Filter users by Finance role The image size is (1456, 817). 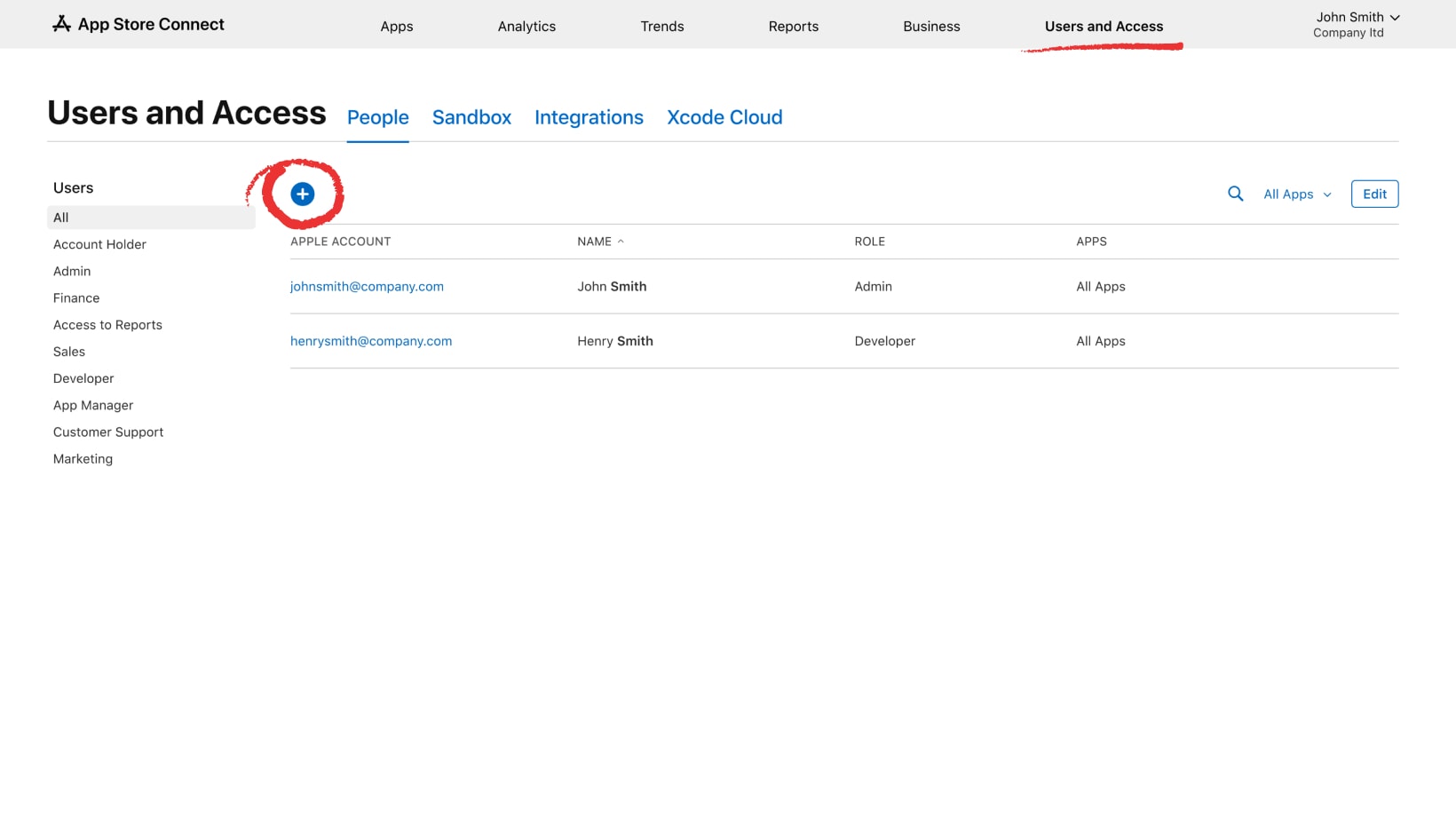[76, 298]
